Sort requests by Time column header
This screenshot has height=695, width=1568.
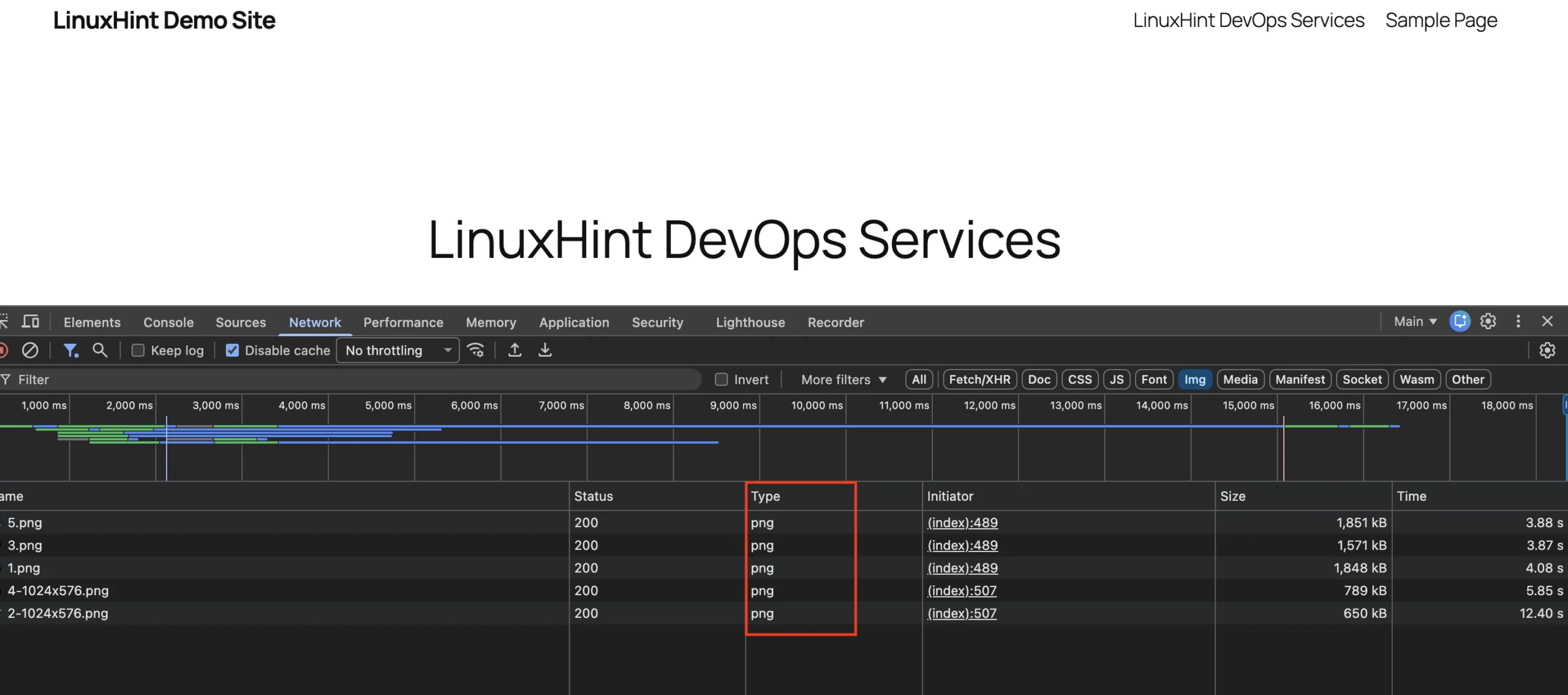pyautogui.click(x=1479, y=496)
